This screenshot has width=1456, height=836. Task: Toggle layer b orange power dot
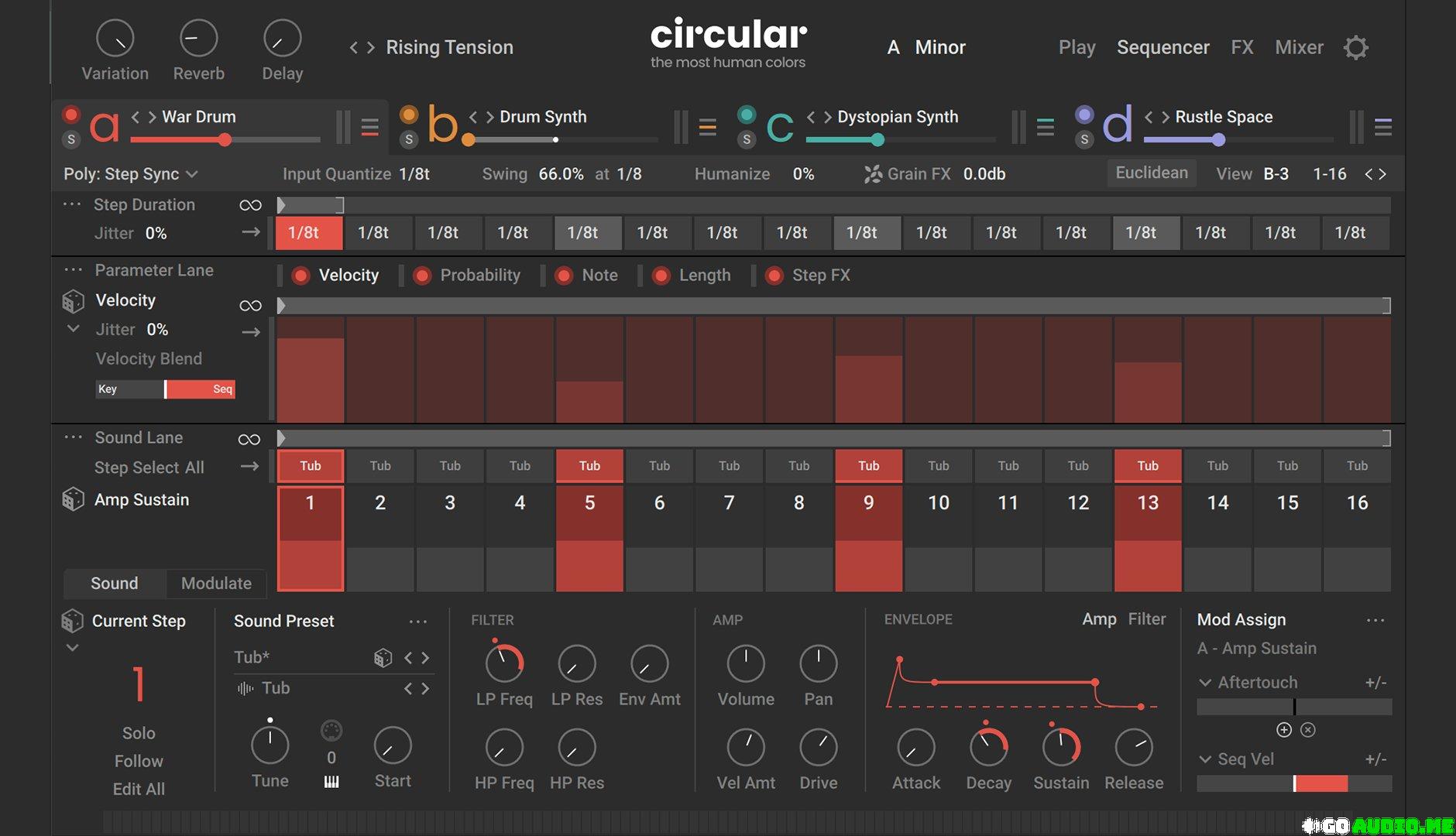point(409,115)
